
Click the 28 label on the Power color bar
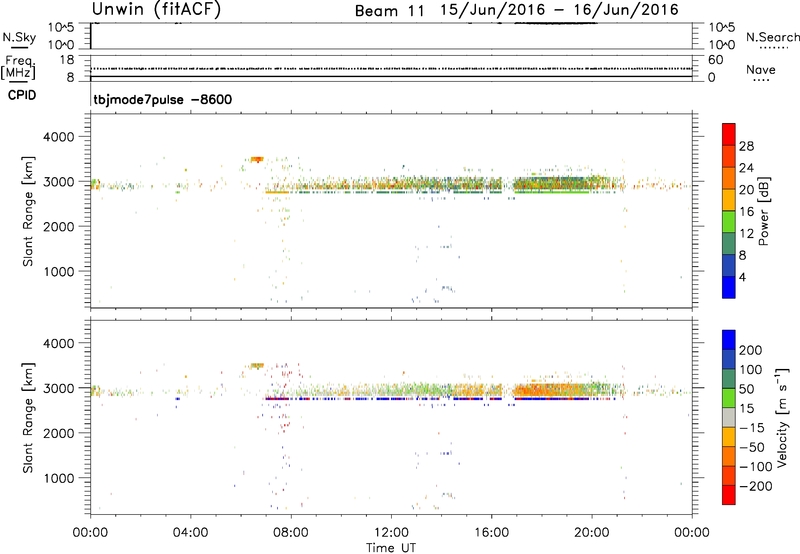click(x=746, y=146)
